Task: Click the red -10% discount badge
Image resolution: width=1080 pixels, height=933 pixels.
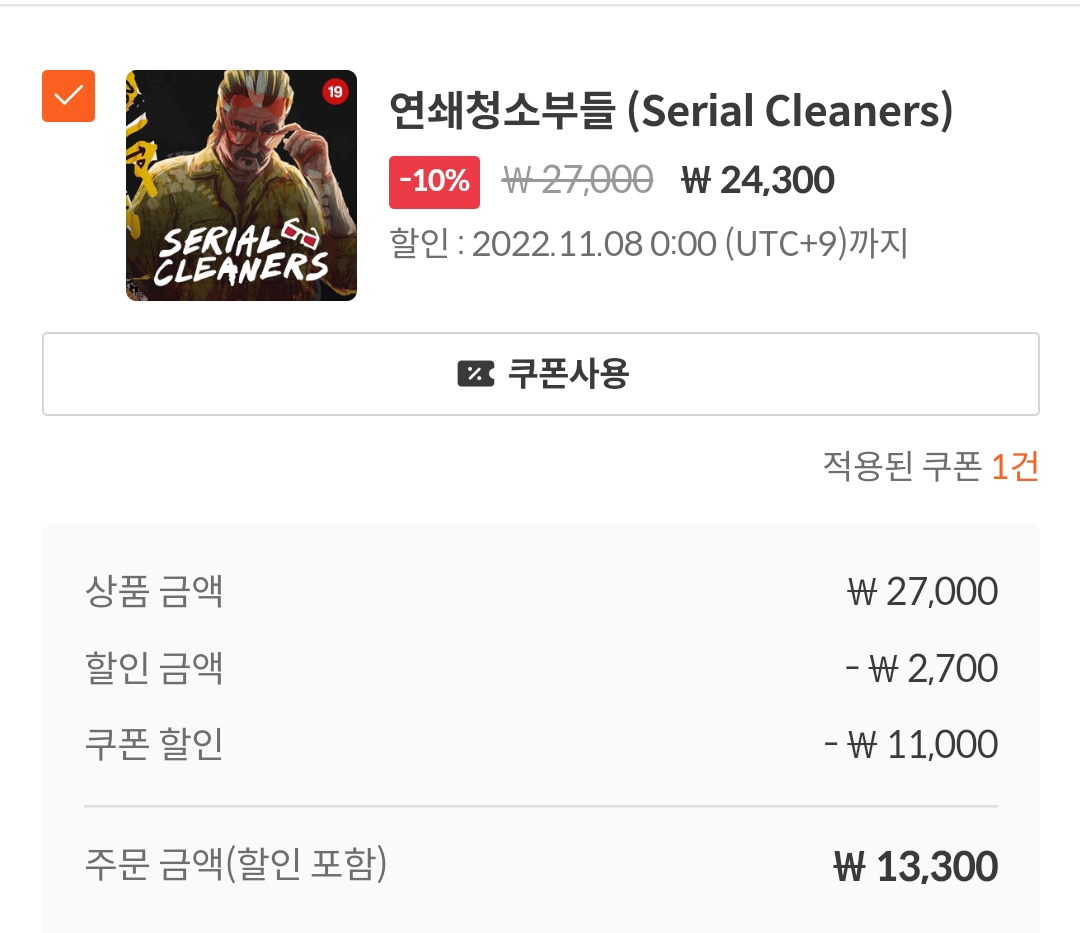Action: [434, 182]
